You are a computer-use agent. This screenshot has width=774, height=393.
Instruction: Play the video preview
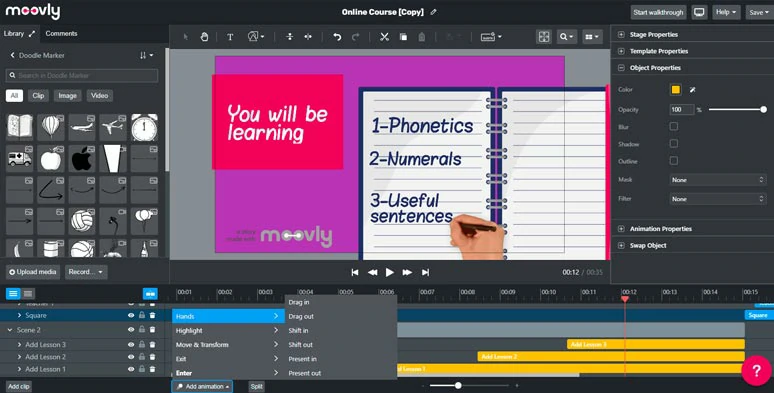(389, 272)
